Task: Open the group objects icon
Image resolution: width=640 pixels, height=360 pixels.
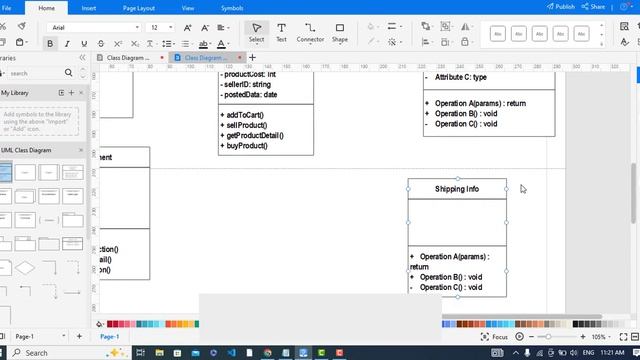Action: pyautogui.click(x=446, y=27)
